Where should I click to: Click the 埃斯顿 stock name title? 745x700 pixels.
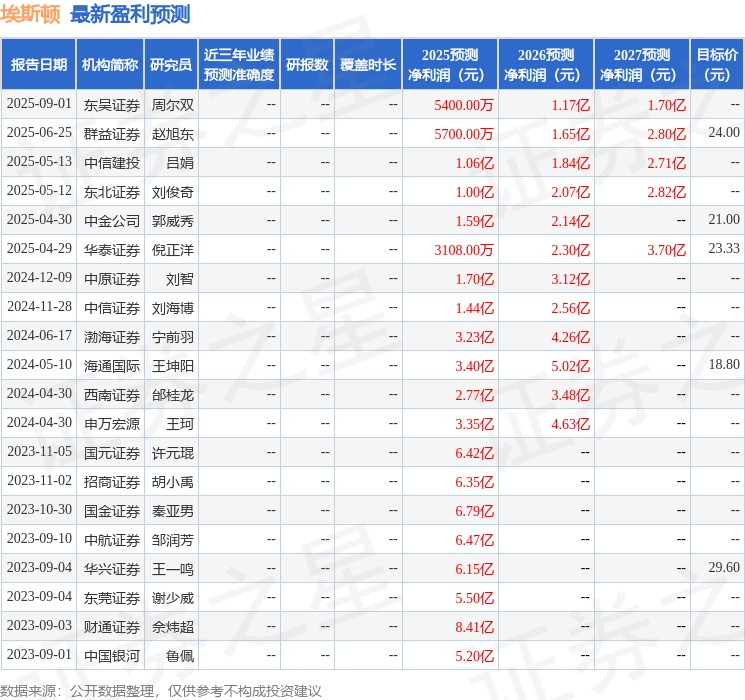30,15
